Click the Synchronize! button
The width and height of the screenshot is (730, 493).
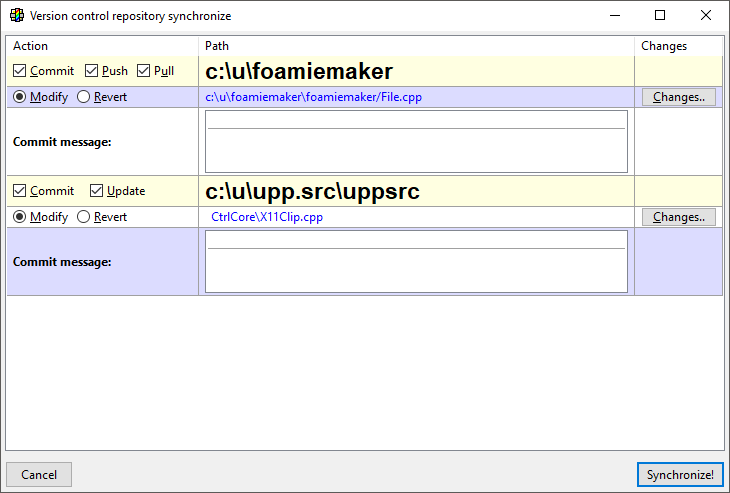[x=680, y=475]
